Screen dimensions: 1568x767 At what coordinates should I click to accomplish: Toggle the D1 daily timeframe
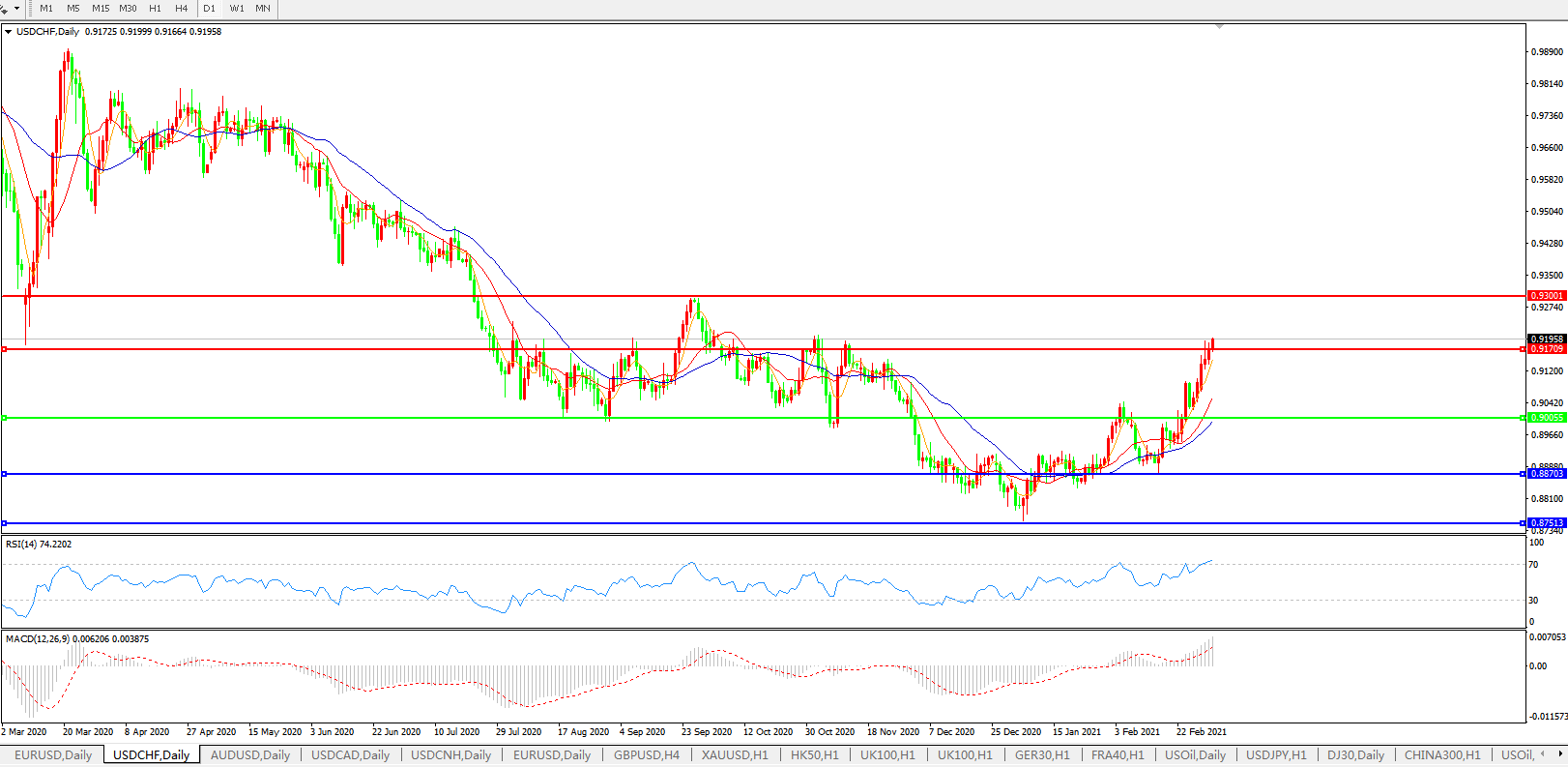210,8
